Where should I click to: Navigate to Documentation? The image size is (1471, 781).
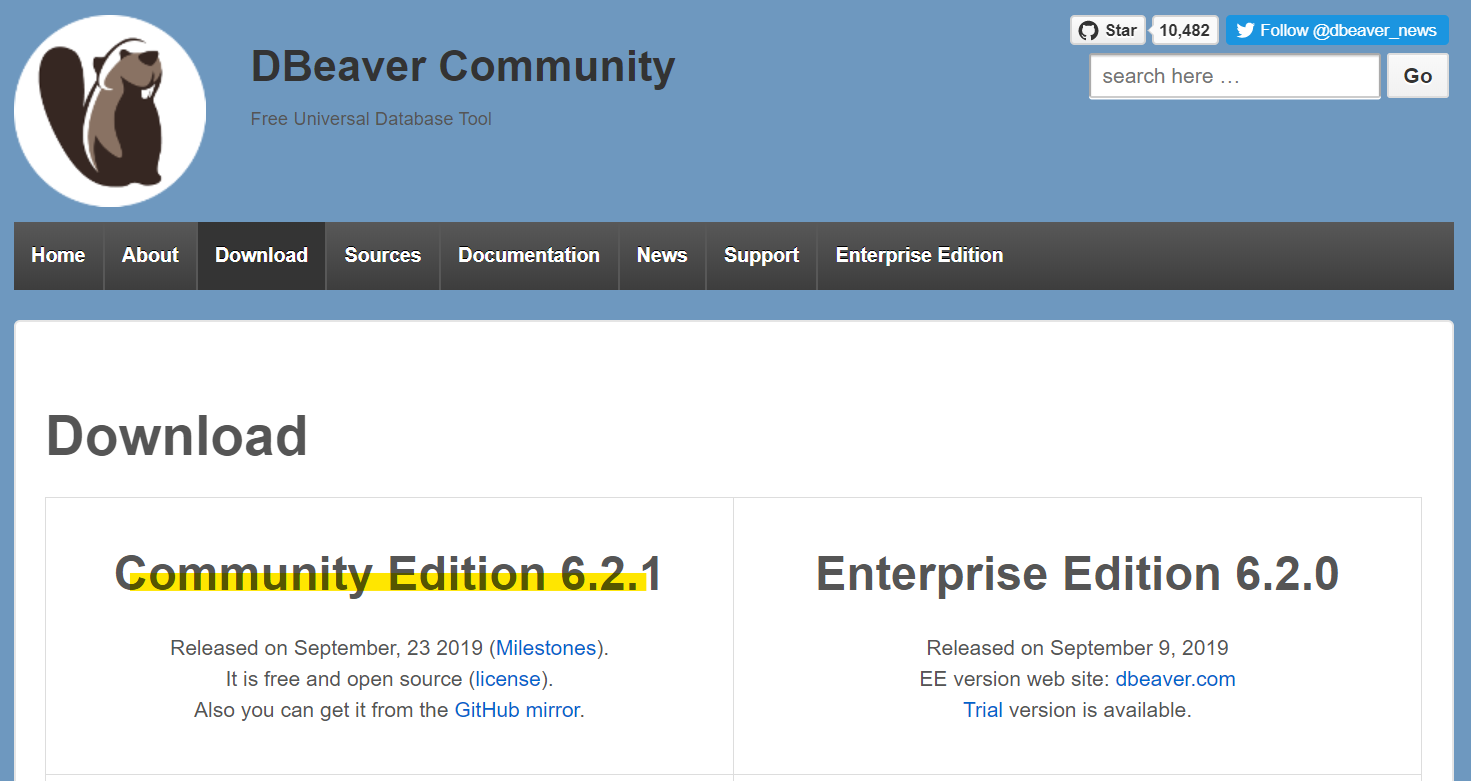529,256
